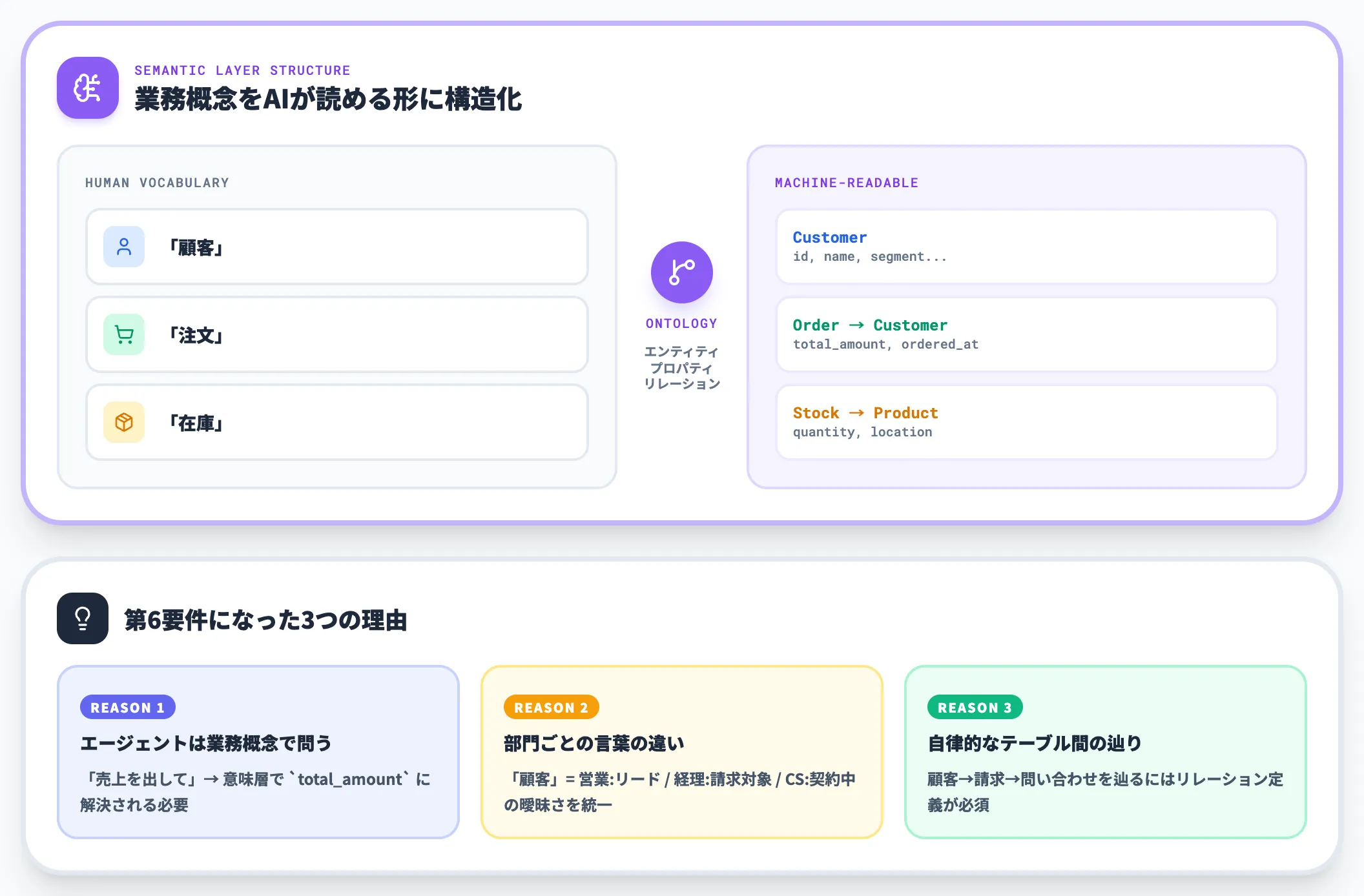The image size is (1364, 896).
Task: Click the dark lightbulb icon
Action: (83, 618)
